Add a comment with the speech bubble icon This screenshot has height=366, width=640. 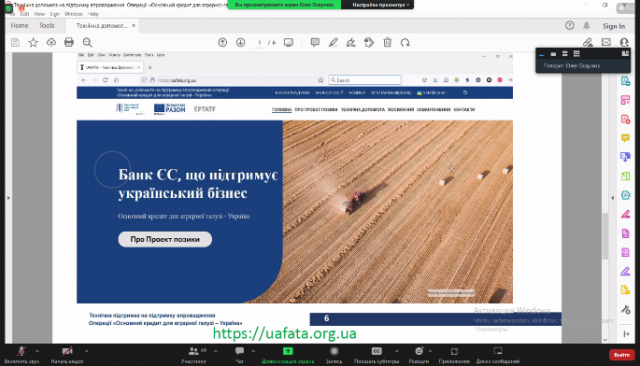pos(315,42)
